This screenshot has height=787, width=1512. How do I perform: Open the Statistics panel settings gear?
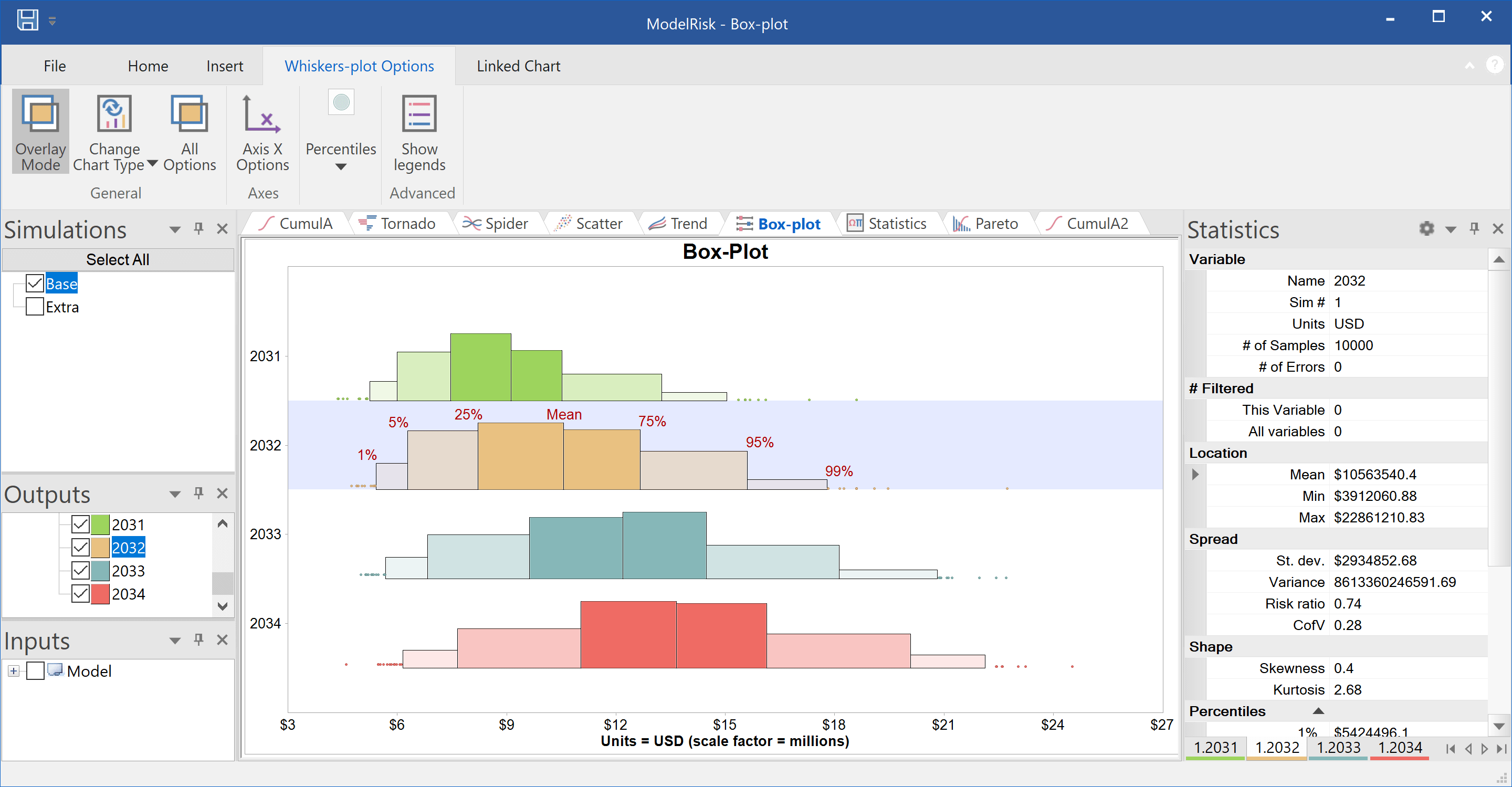[x=1426, y=229]
